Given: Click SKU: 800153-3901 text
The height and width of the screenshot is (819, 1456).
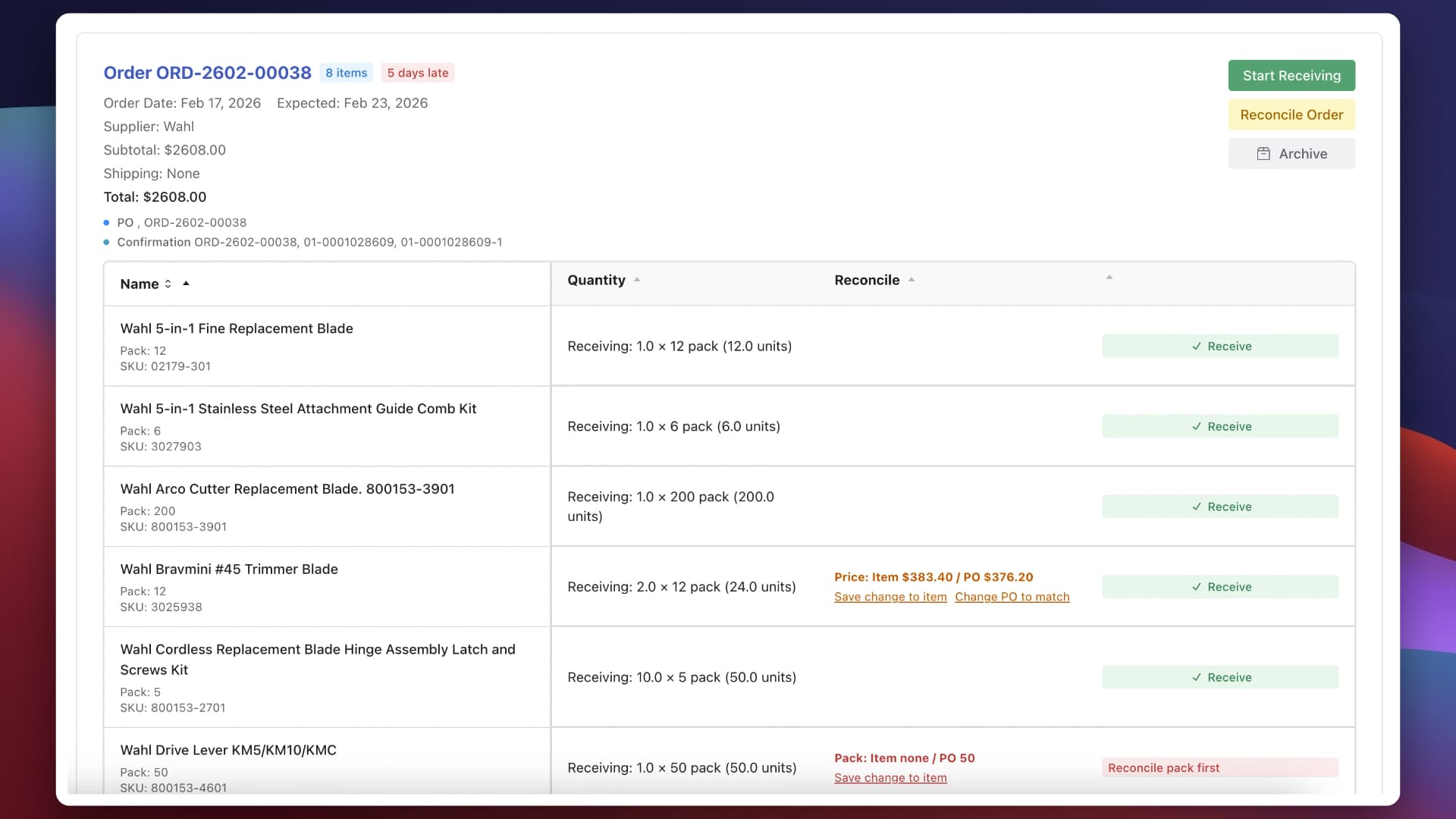Looking at the screenshot, I should click(174, 527).
